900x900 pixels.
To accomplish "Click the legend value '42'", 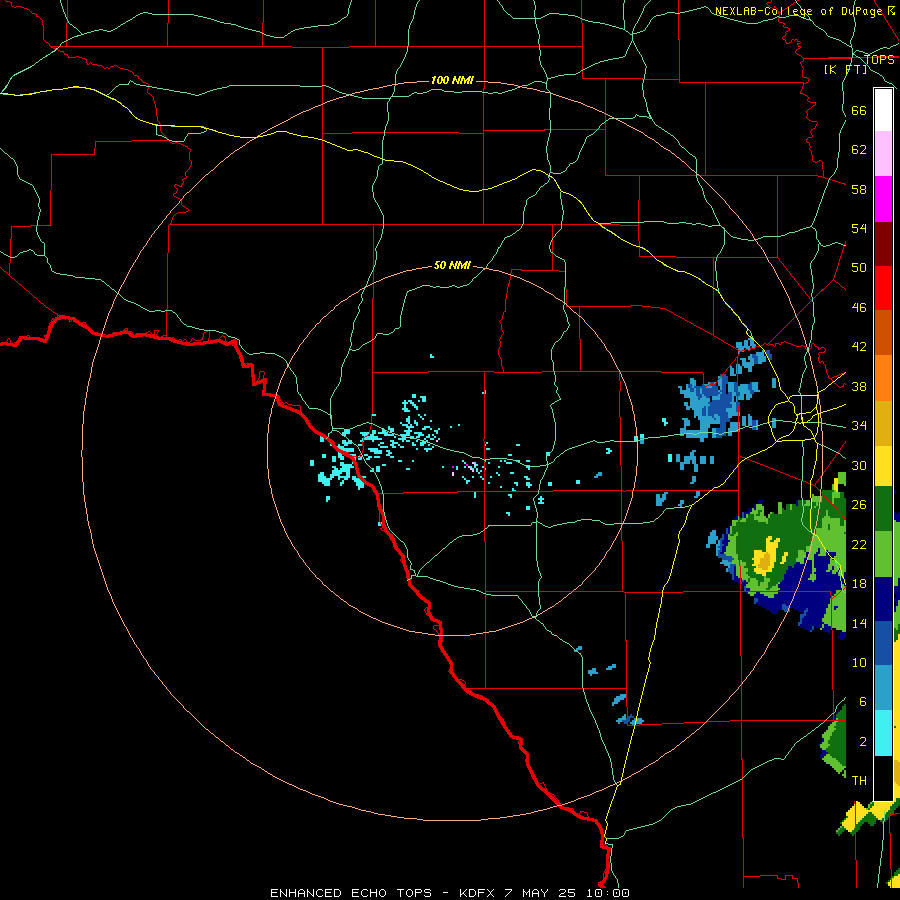I will (859, 346).
